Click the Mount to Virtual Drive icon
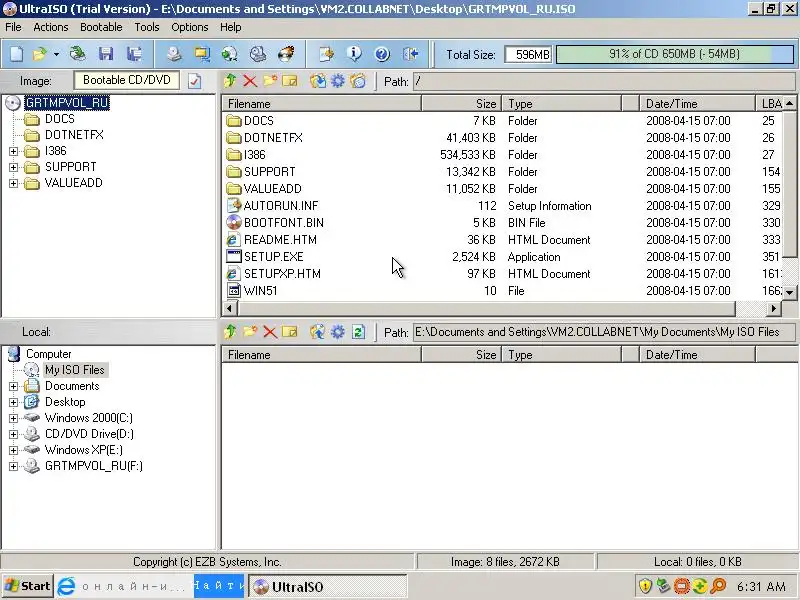 click(258, 54)
